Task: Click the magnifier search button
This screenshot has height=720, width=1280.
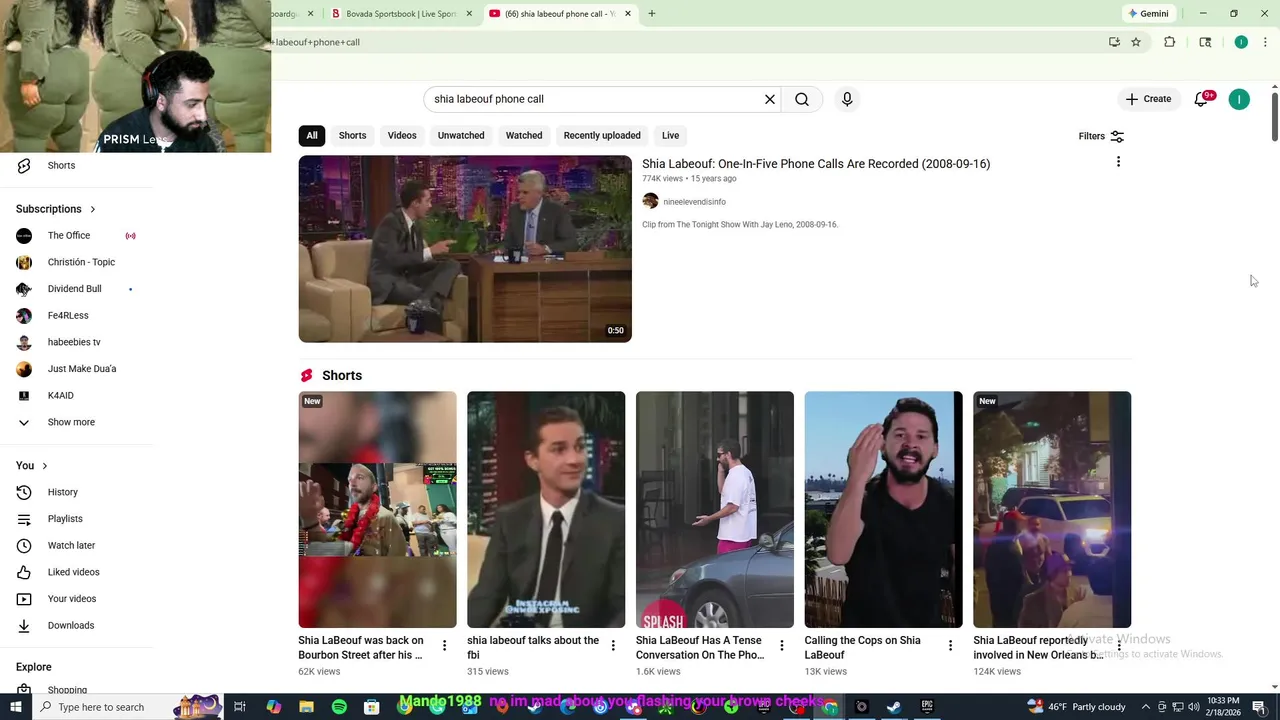Action: coord(802,99)
